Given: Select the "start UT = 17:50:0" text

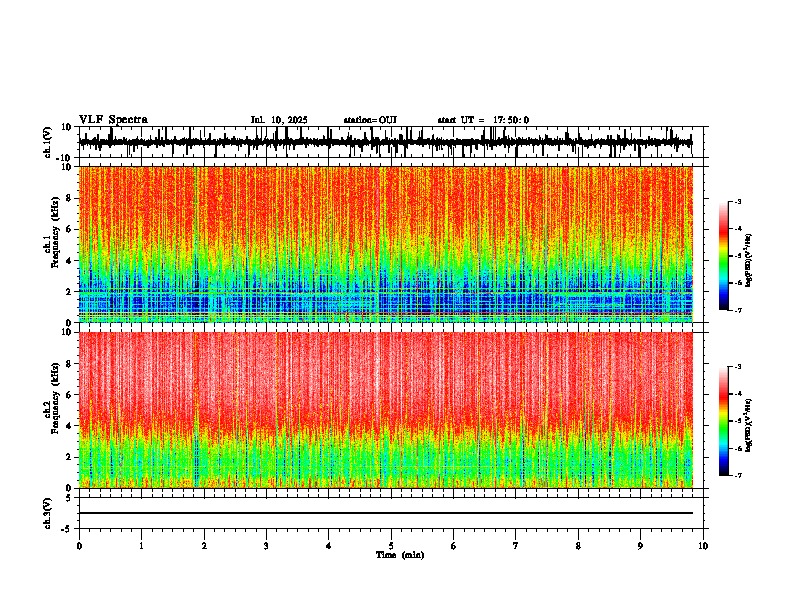Looking at the screenshot, I should coord(483,120).
